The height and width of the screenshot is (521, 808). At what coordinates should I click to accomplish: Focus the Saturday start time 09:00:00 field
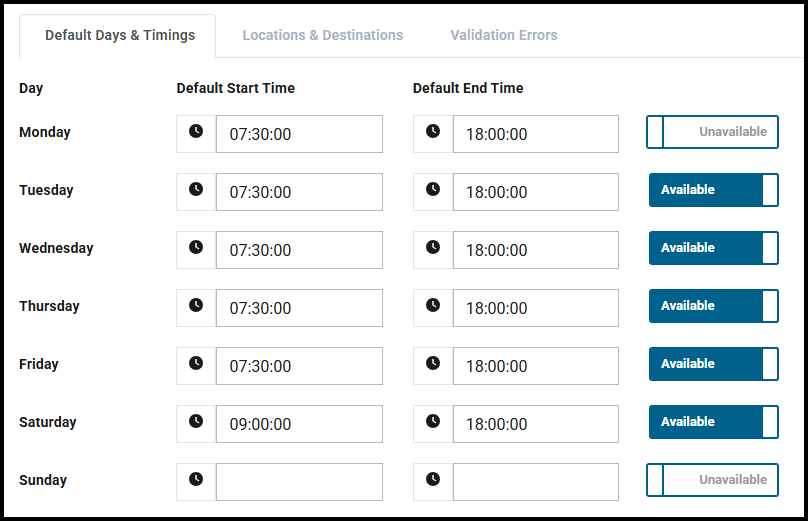[298, 424]
